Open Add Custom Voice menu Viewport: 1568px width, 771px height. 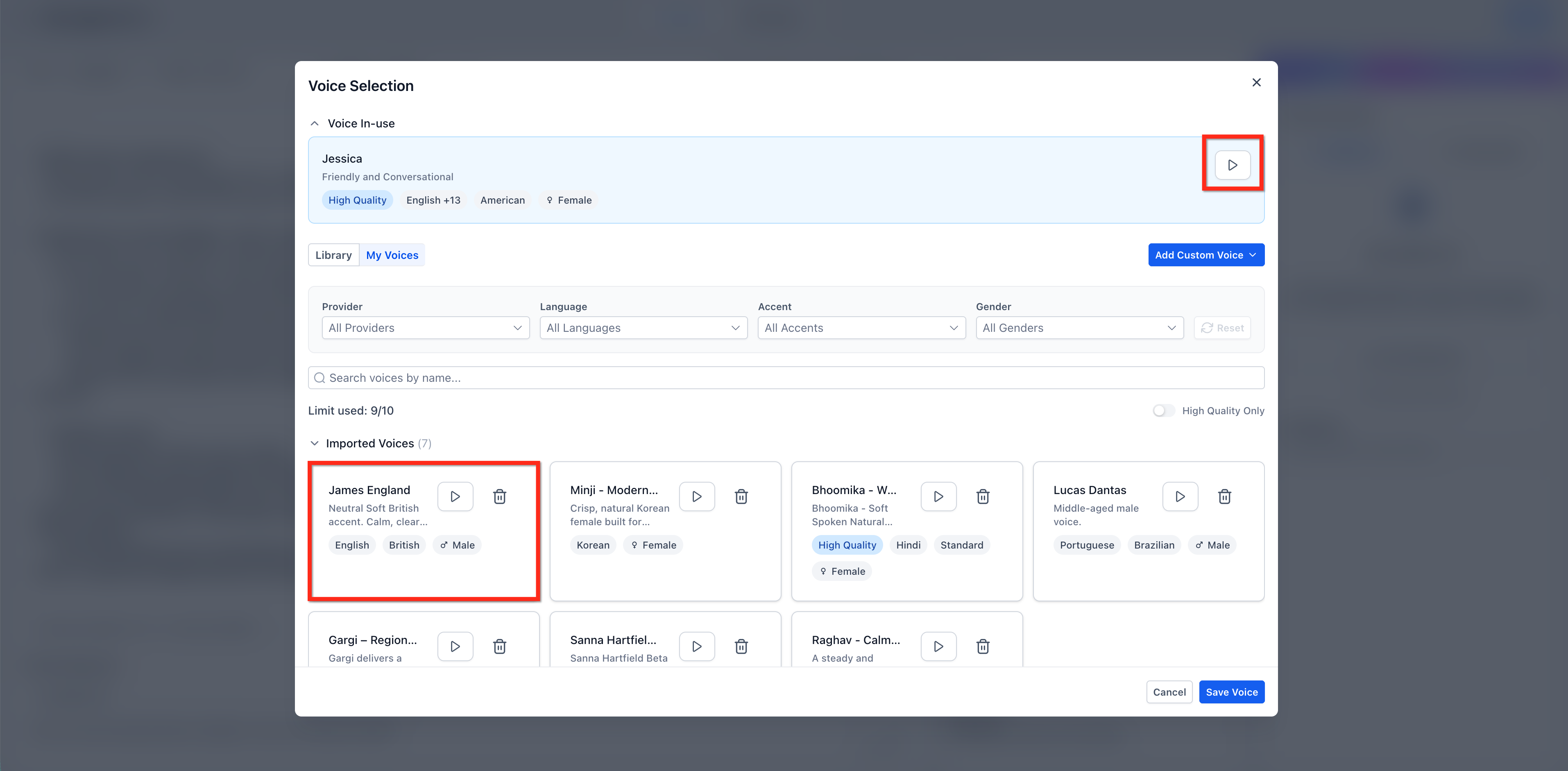pyautogui.click(x=1206, y=255)
